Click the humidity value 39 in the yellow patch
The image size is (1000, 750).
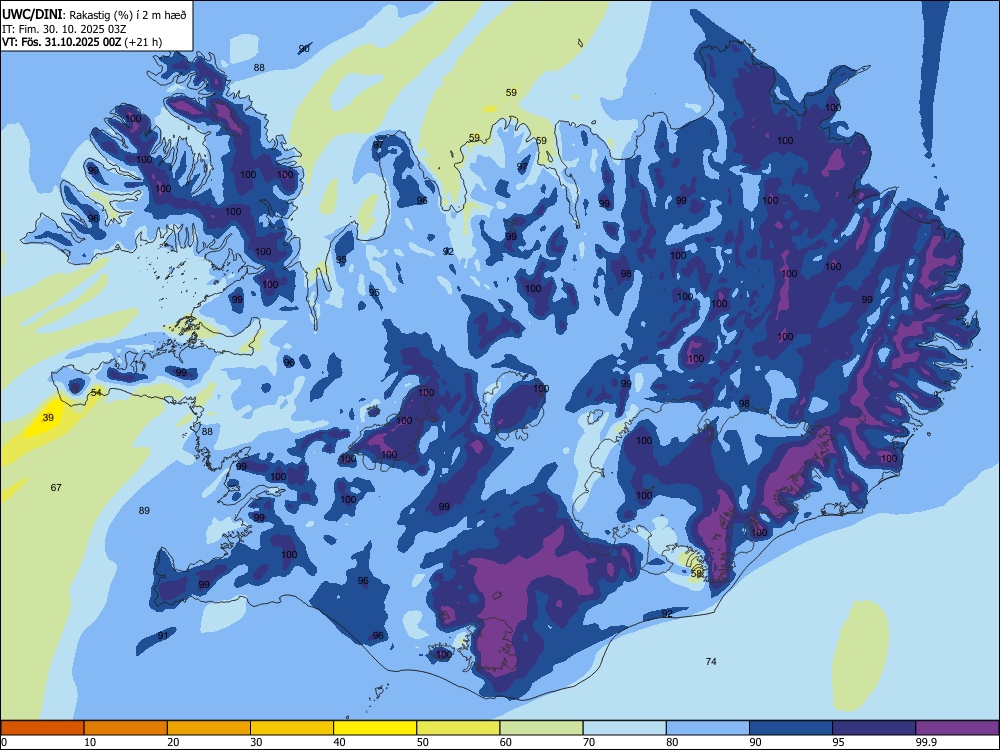[x=48, y=418]
